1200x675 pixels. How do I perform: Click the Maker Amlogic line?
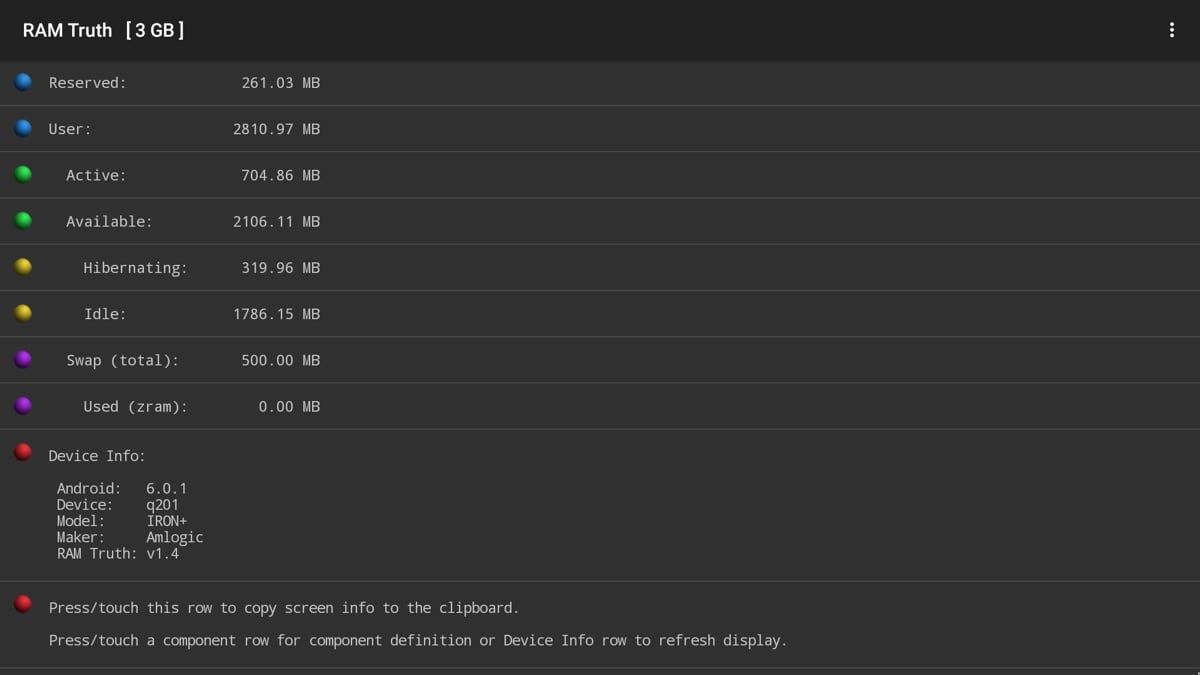130,537
